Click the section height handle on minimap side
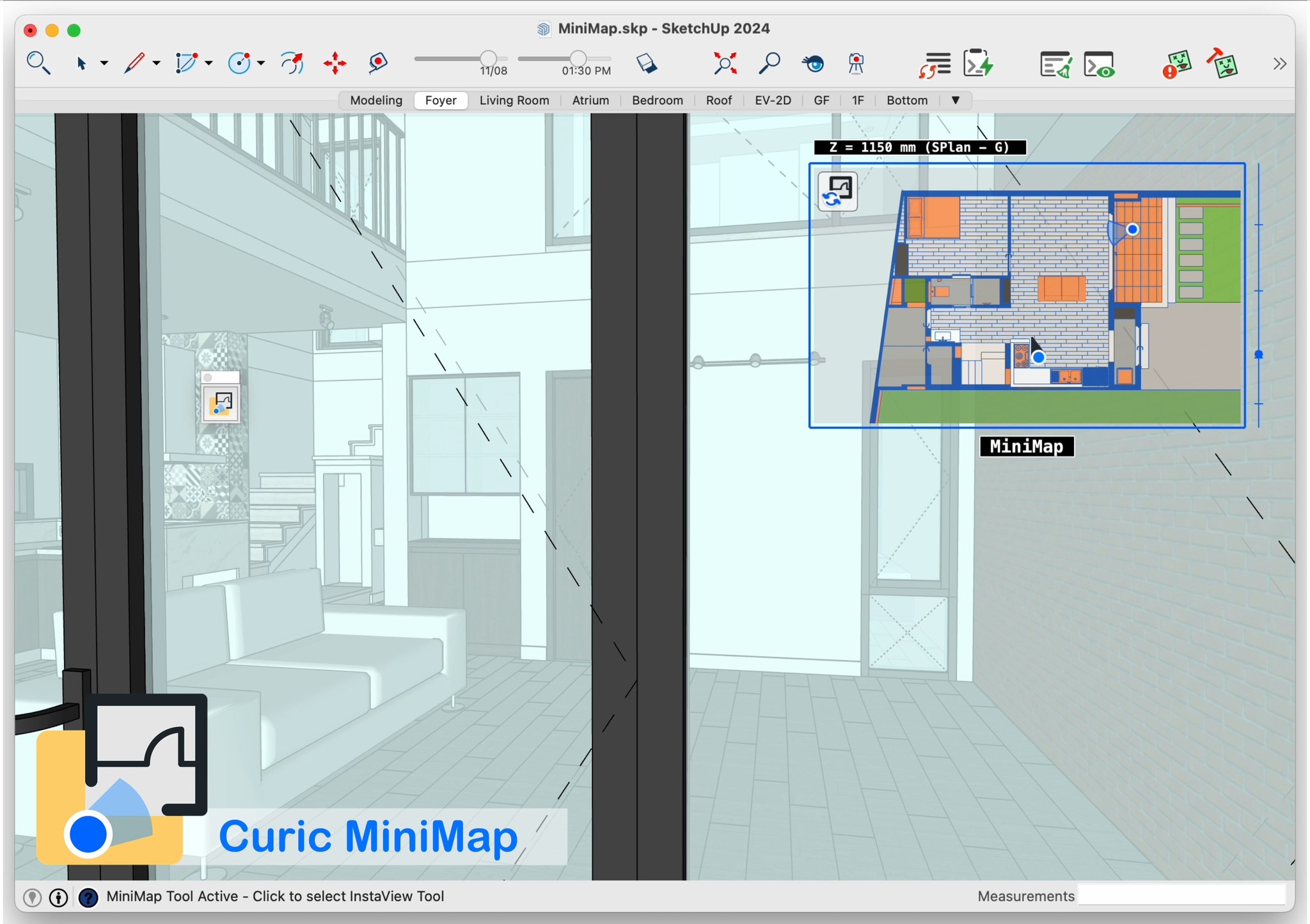The width and height of the screenshot is (1310, 924). click(x=1258, y=354)
